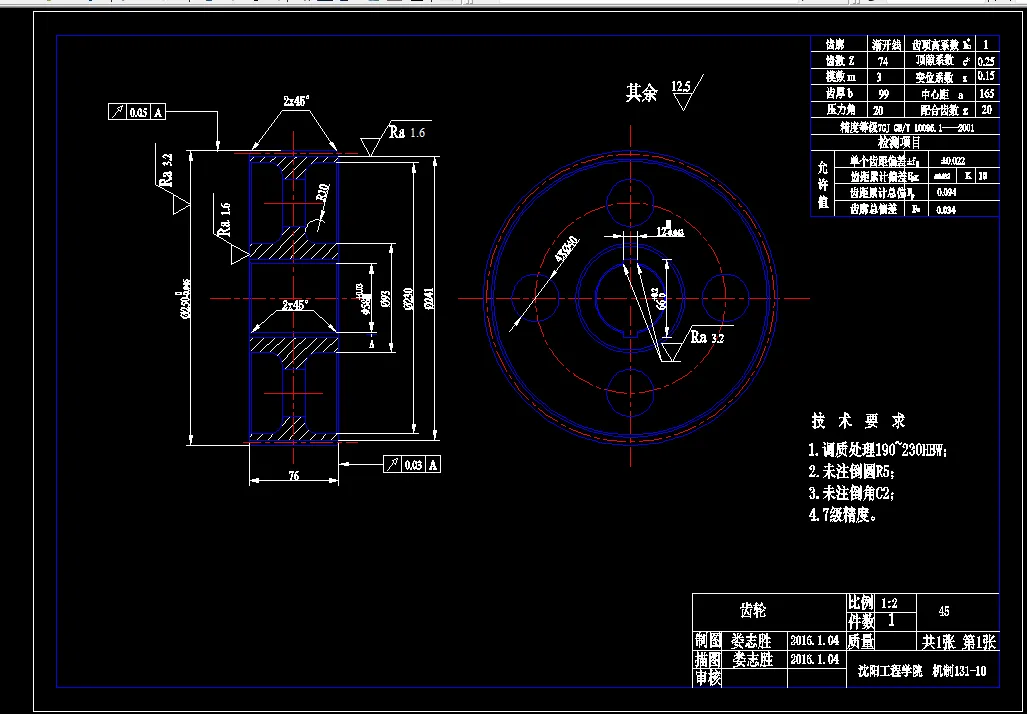Select the 齿厚 b value 99

click(x=883, y=94)
